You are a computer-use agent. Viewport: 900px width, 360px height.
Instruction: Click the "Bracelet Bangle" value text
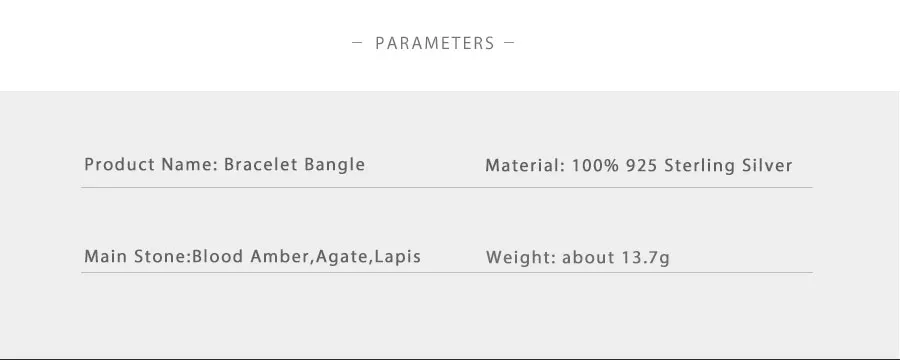[x=294, y=165]
